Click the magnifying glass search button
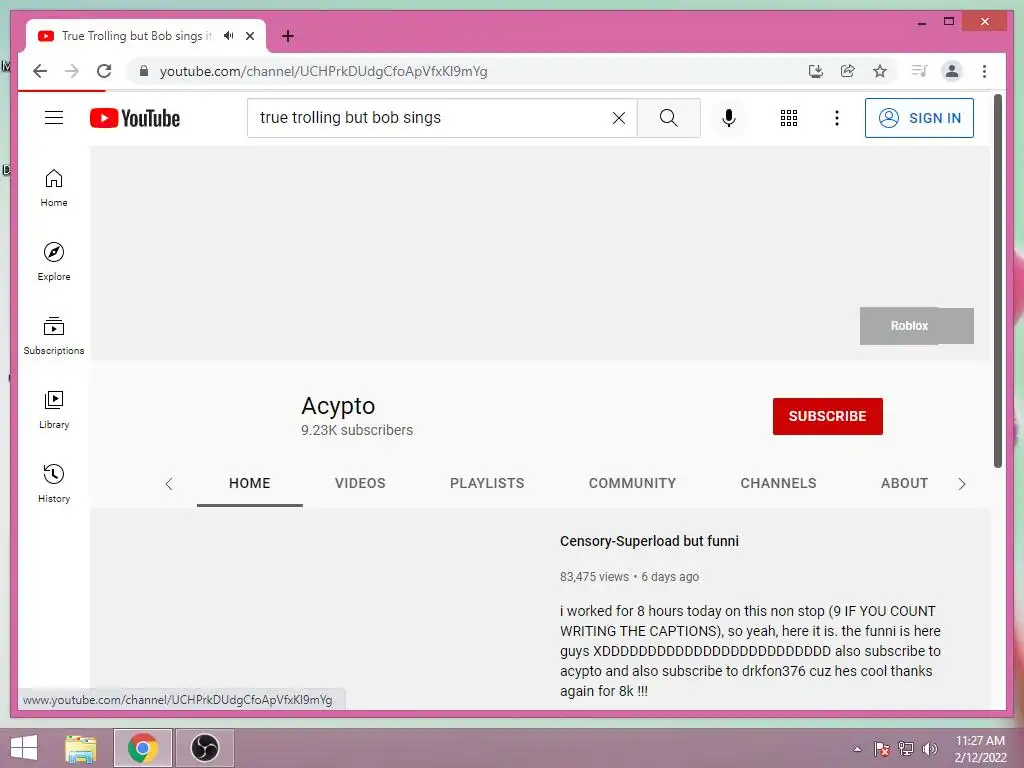1024x768 pixels. point(668,118)
